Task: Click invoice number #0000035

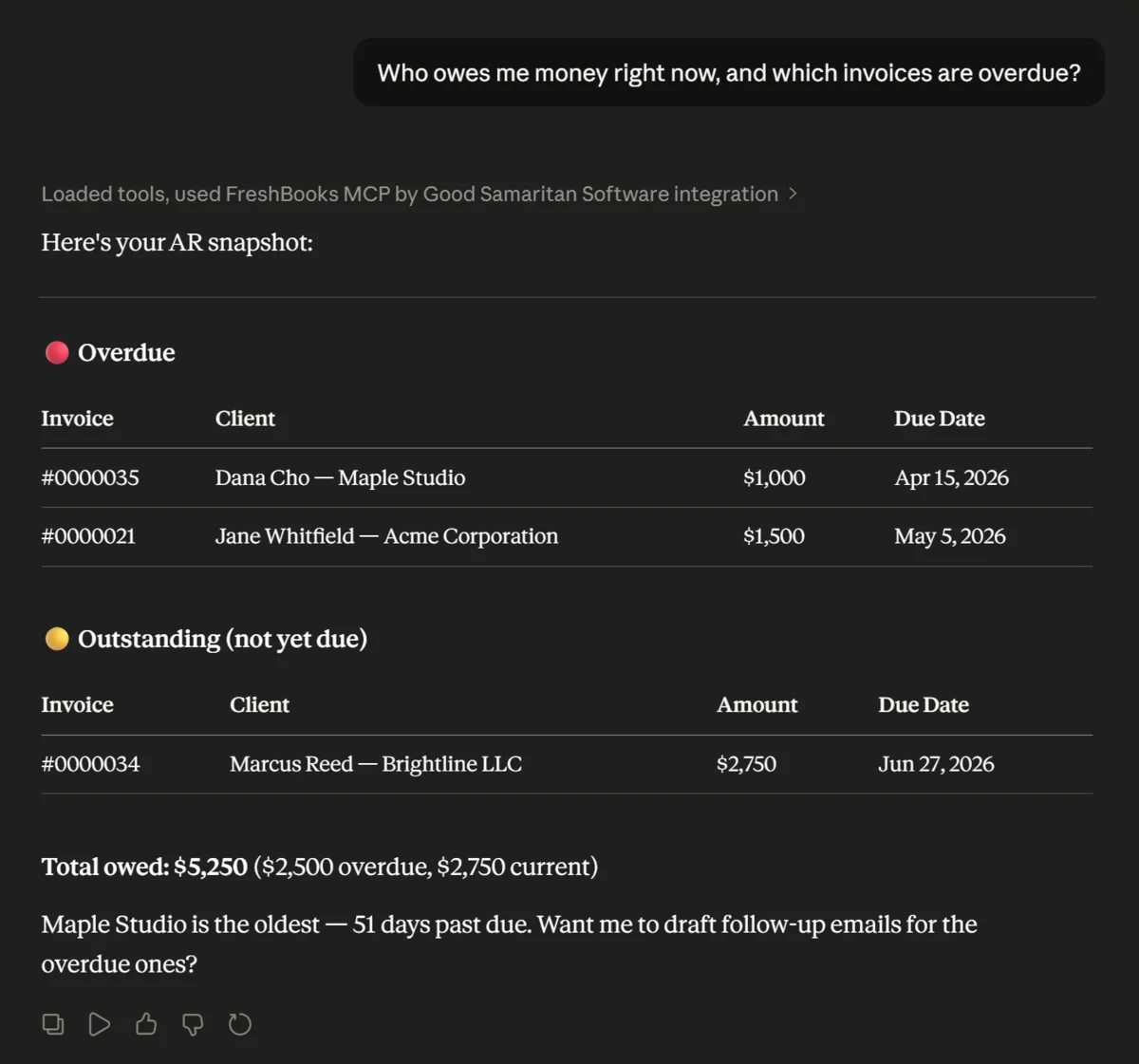Action: (x=90, y=477)
